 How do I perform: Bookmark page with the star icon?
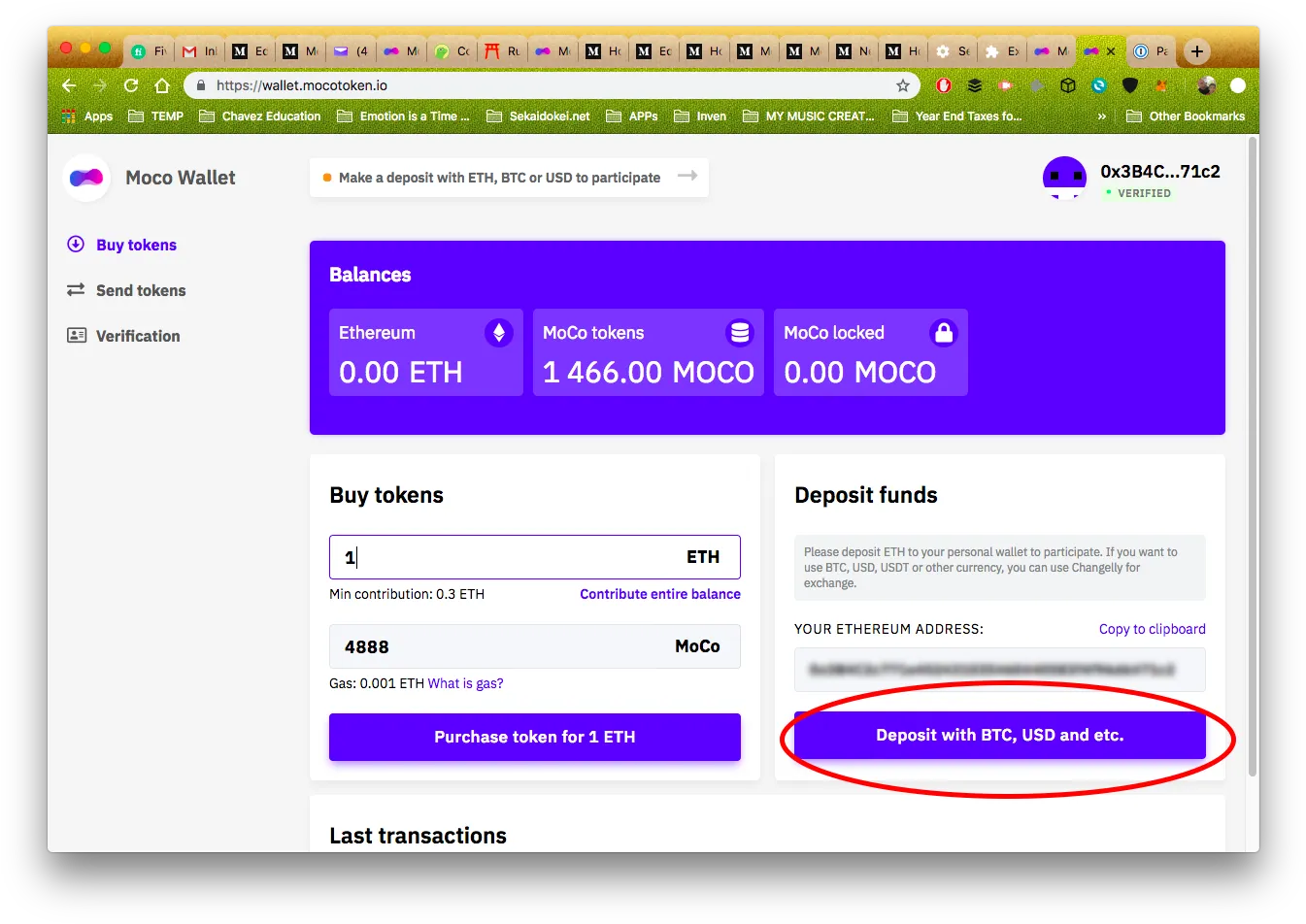[x=903, y=85]
